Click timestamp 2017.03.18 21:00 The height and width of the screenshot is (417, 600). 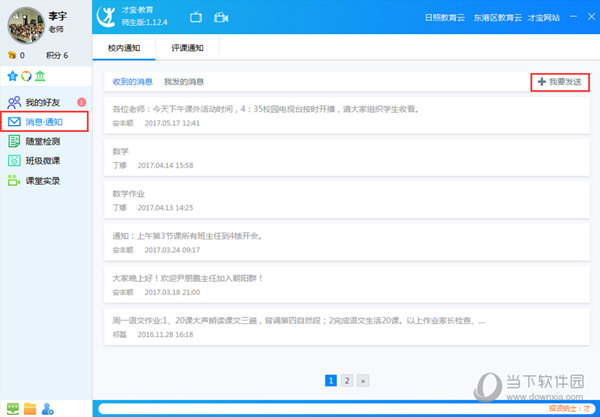pos(172,292)
